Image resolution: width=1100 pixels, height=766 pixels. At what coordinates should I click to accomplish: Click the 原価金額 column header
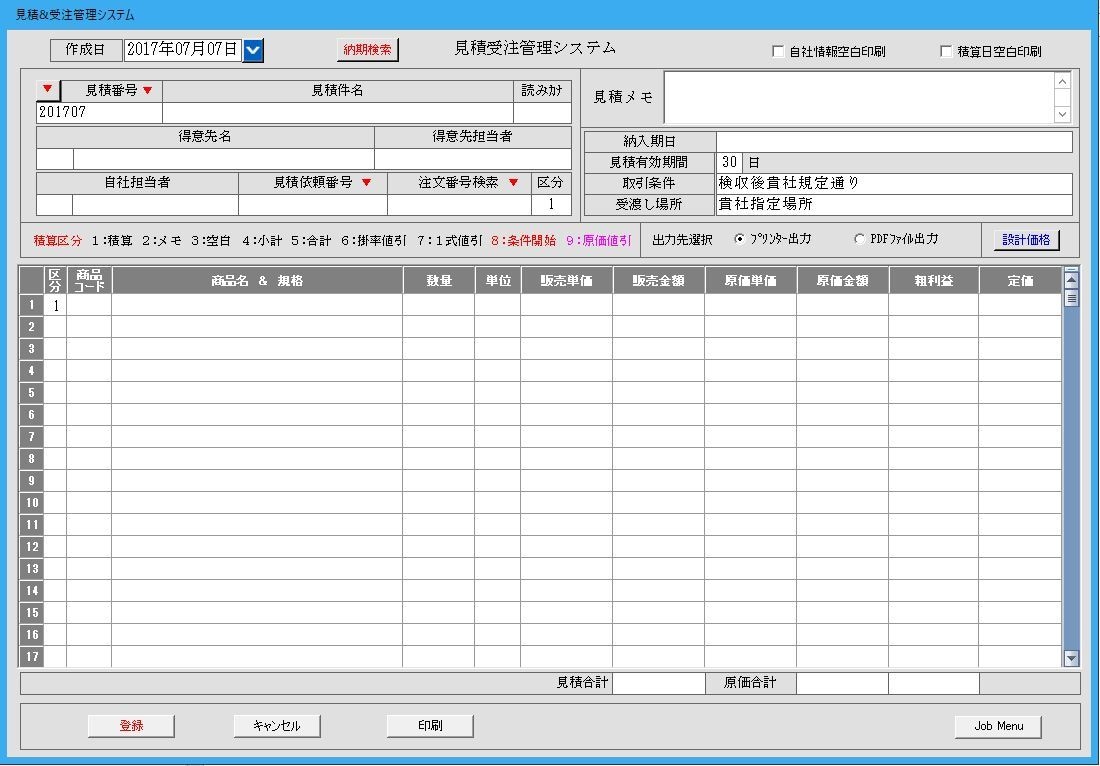click(x=843, y=281)
